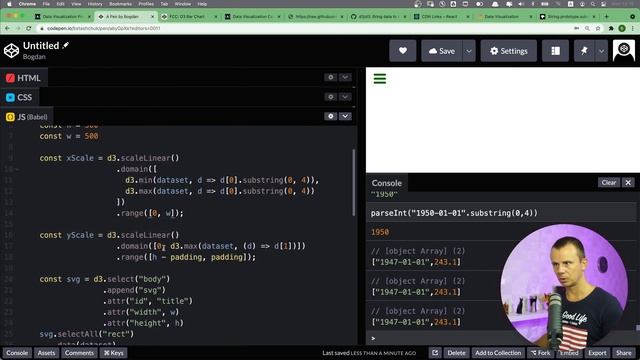The width and height of the screenshot is (640, 360).
Task: Open Chrome History menu
Action: 95,4
